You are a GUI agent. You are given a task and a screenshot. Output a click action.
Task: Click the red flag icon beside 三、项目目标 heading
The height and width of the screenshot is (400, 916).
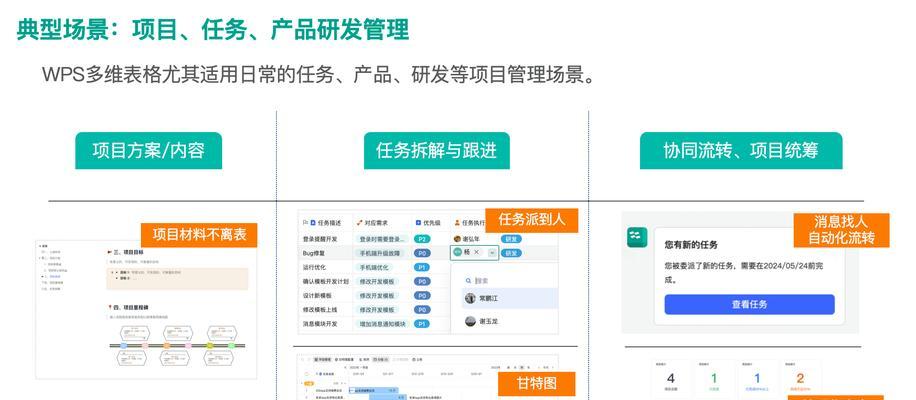[110, 252]
